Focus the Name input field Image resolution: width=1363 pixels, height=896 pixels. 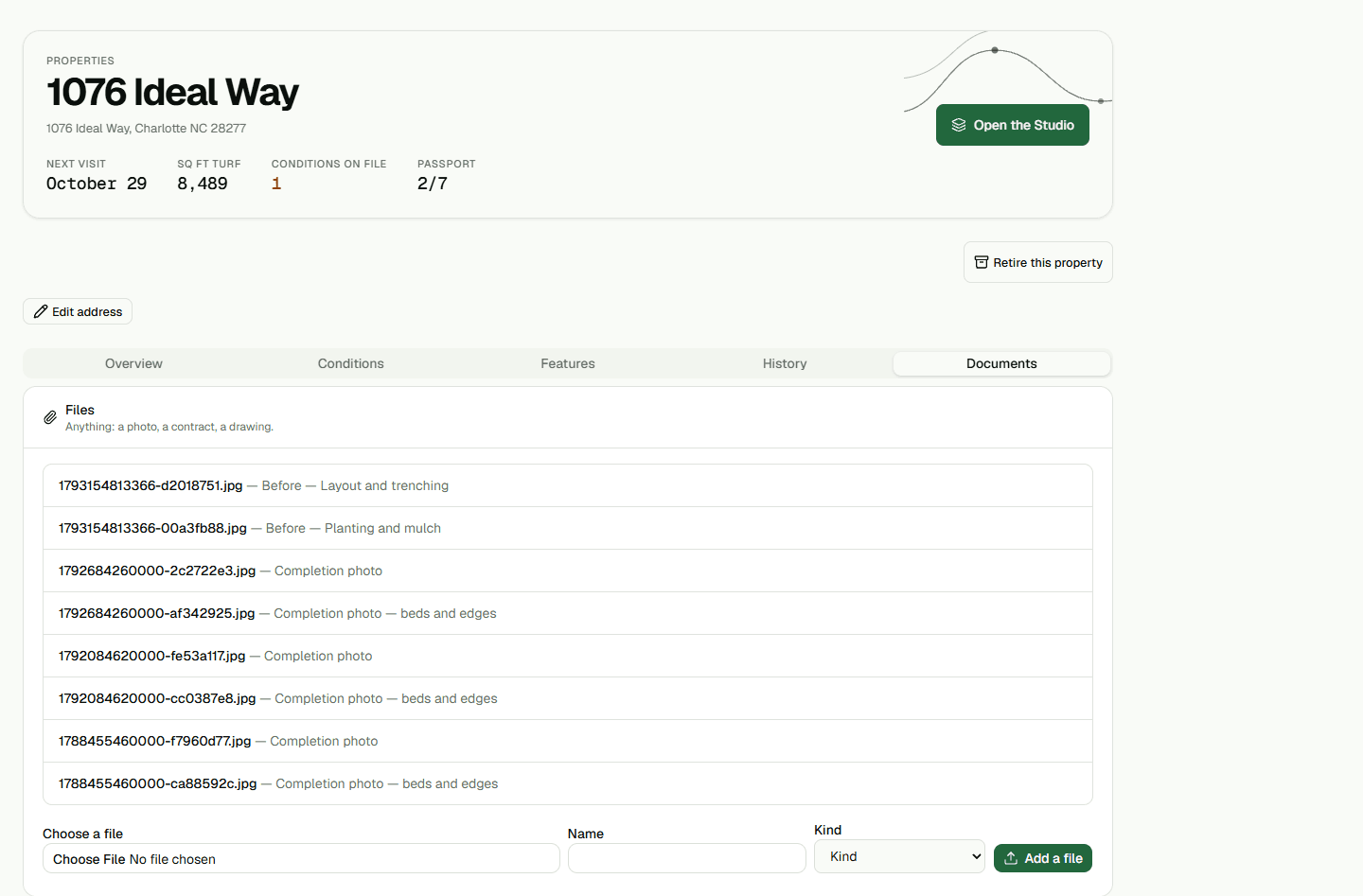pyautogui.click(x=687, y=858)
